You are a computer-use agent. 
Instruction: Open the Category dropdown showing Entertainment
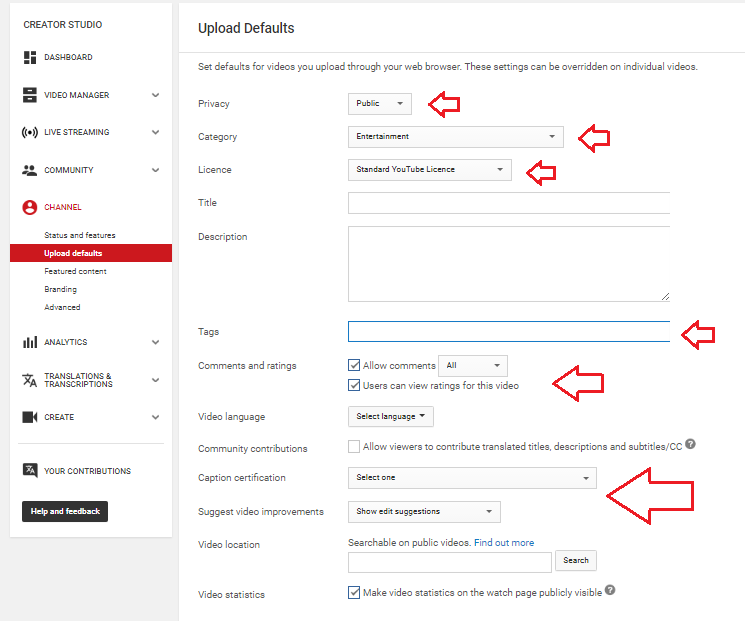456,137
